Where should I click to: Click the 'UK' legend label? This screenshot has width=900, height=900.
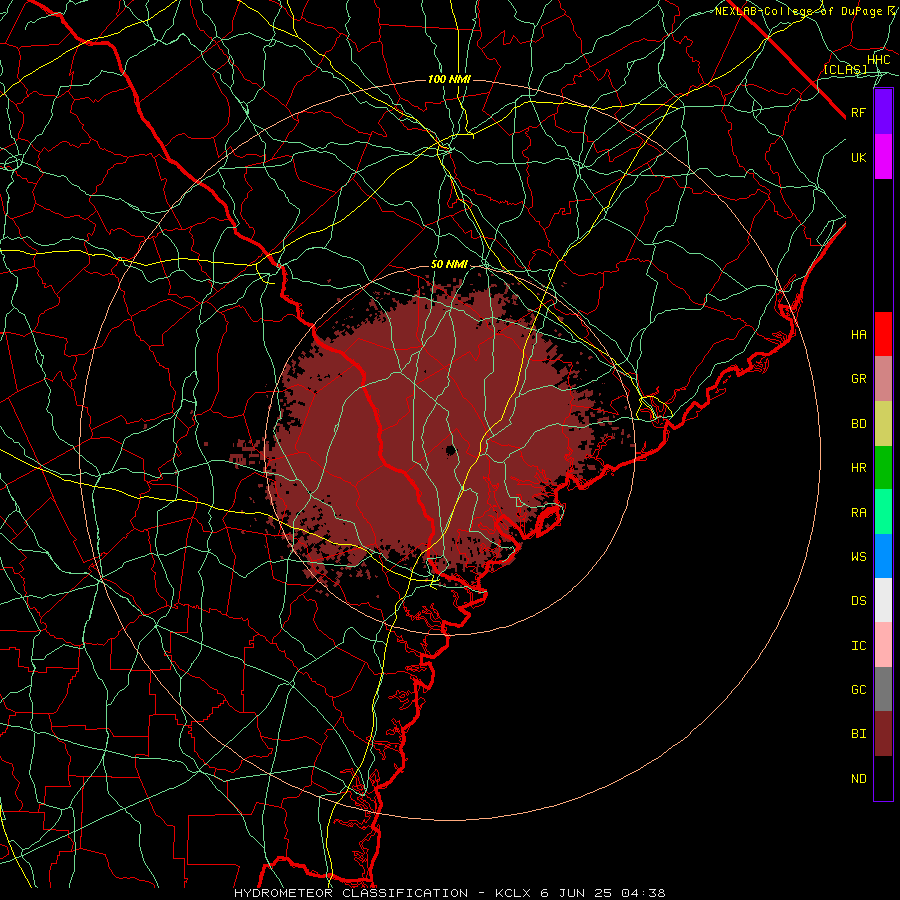[858, 157]
